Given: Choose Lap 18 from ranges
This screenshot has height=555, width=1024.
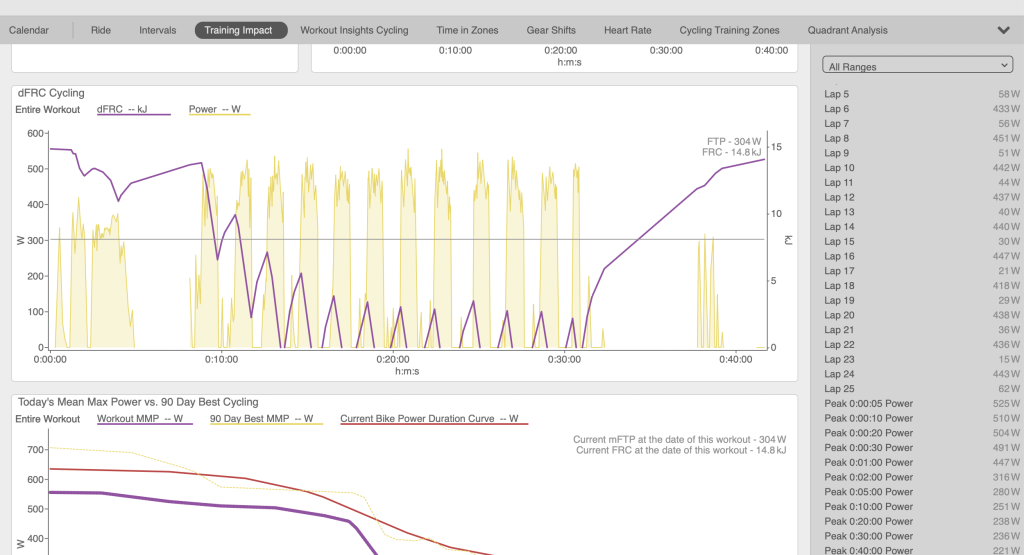Looking at the screenshot, I should point(921,286).
